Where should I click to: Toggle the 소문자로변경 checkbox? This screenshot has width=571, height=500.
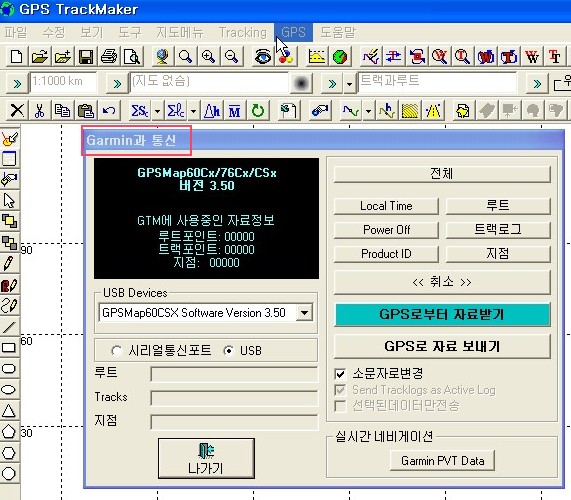[340, 374]
